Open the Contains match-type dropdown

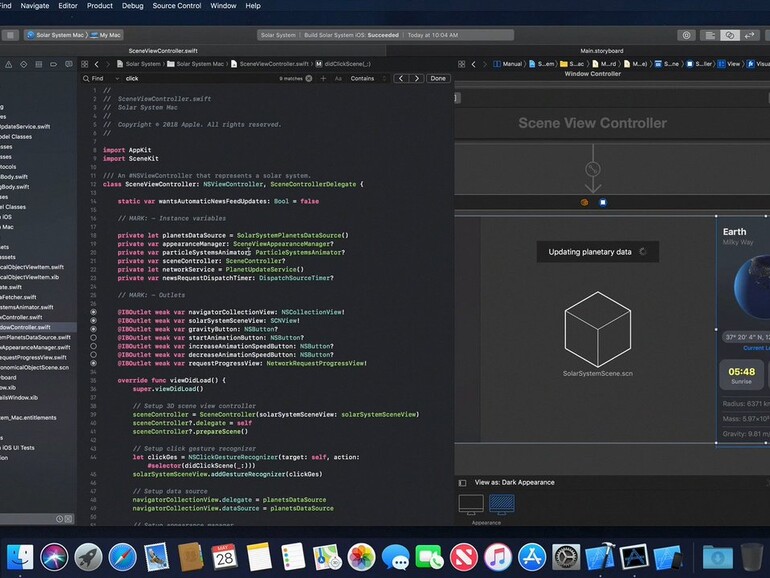click(x=368, y=79)
